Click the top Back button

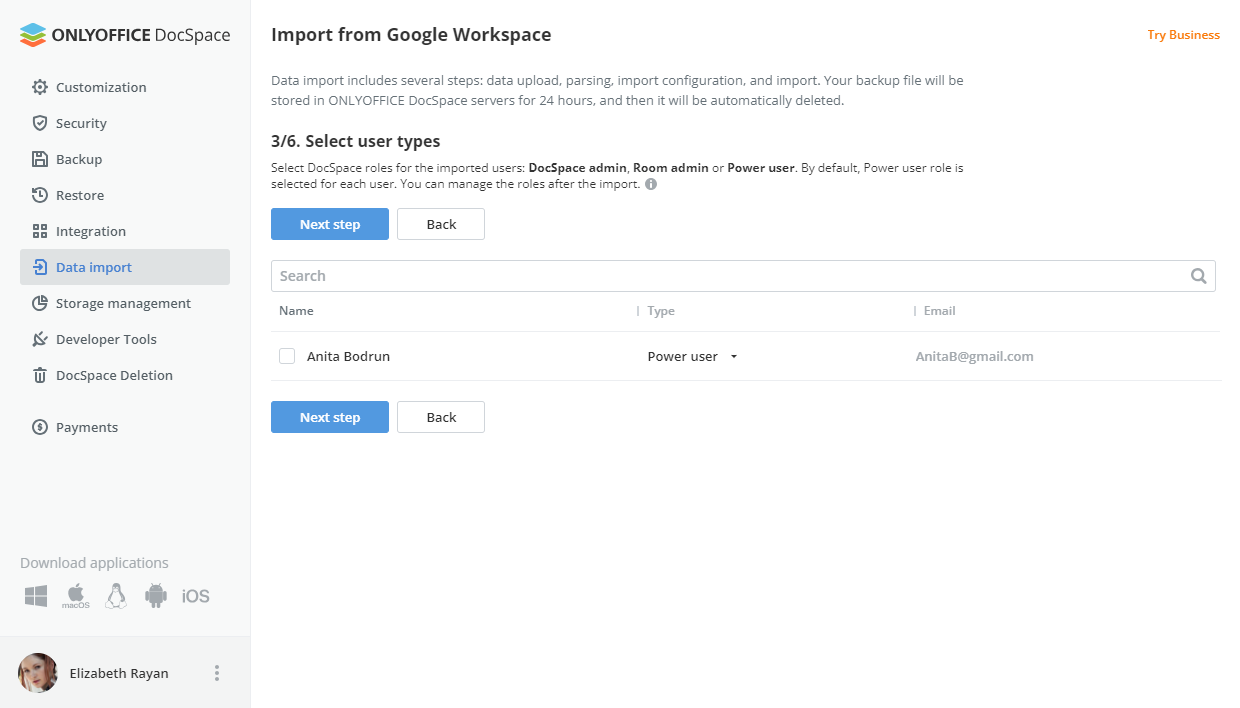click(441, 224)
